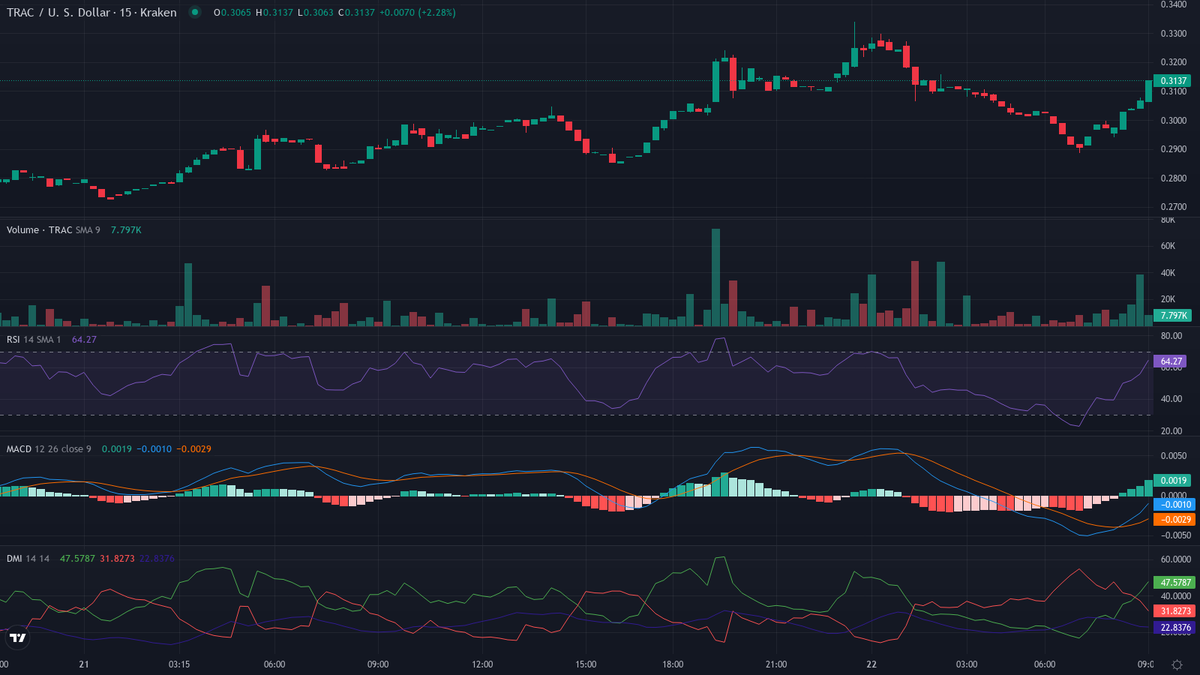1200x675 pixels.
Task: Click the 03:15 time axis label
Action: pyautogui.click(x=179, y=664)
